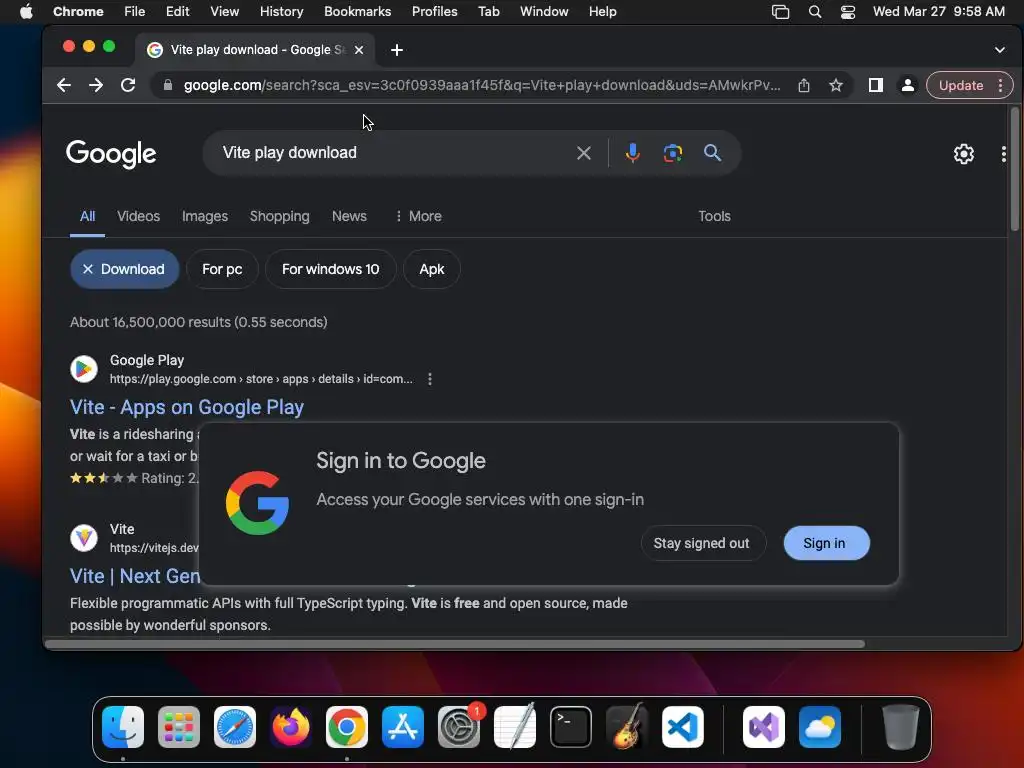Launch Safari from the dock
The width and height of the screenshot is (1024, 768).
click(x=235, y=727)
